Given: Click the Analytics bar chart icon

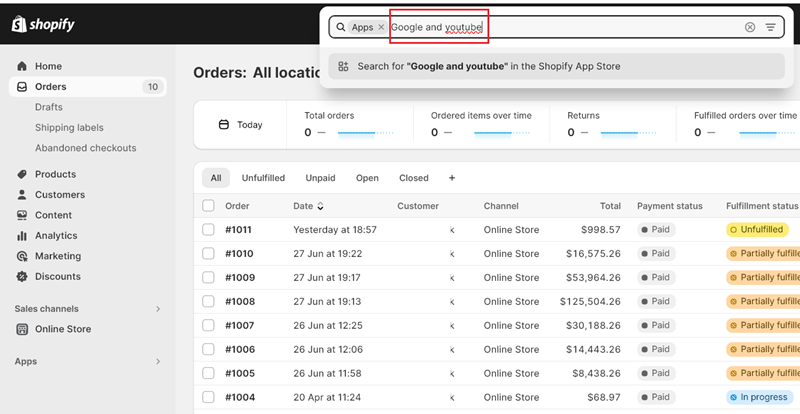Looking at the screenshot, I should point(22,235).
